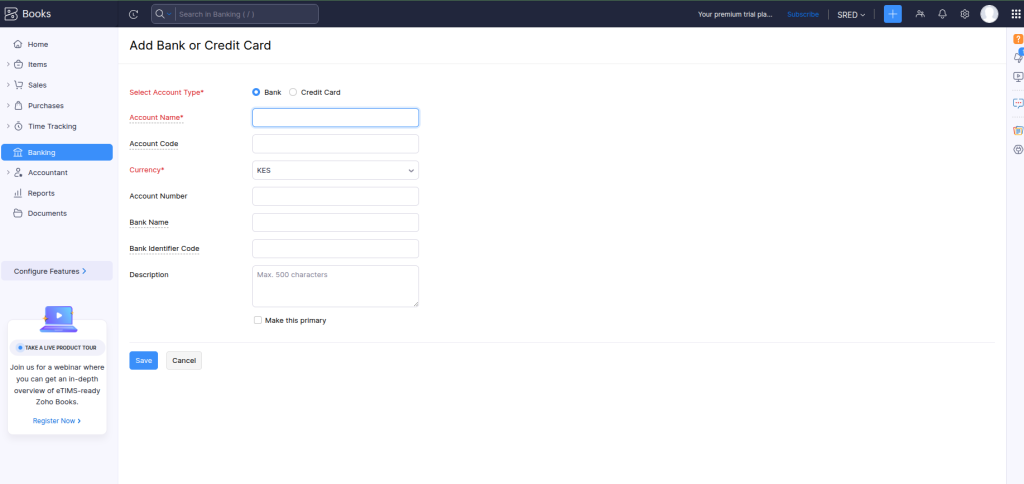Viewport: 1024px width, 484px height.
Task: Expand the Accountant menu chevron
Action: [x=8, y=172]
